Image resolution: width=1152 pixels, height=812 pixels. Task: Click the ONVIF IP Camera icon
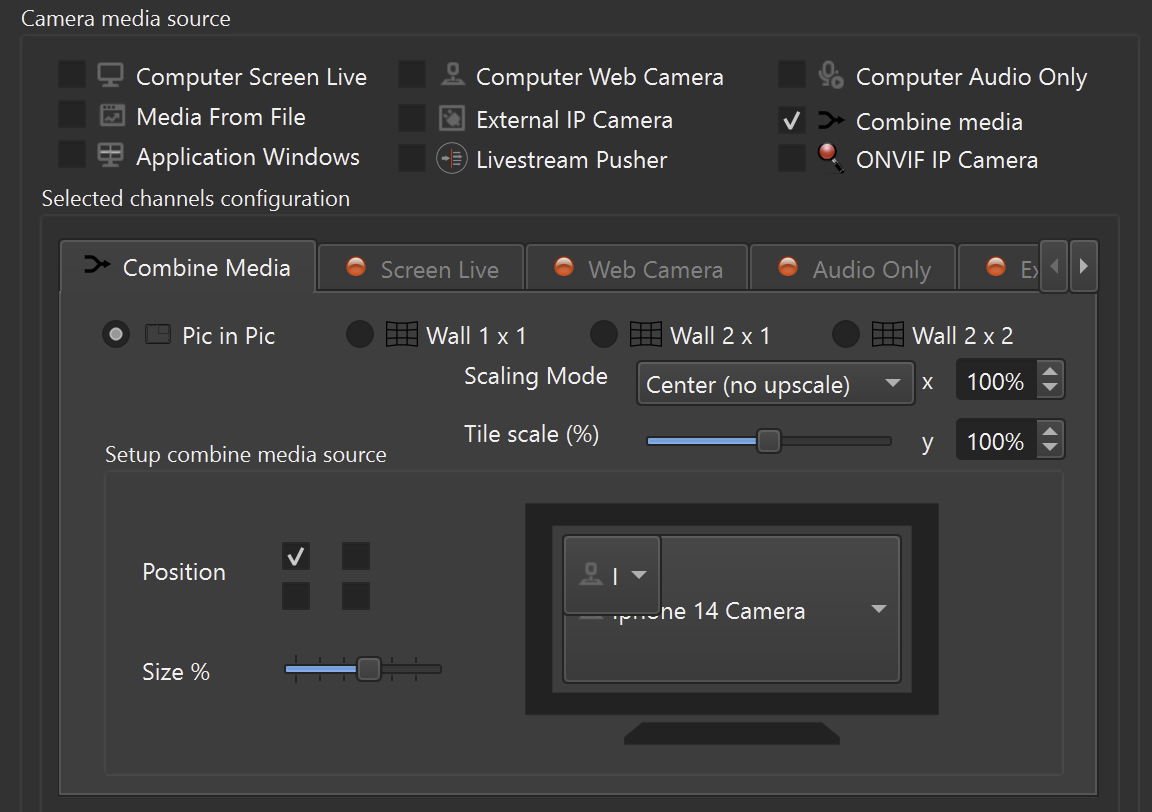point(830,159)
